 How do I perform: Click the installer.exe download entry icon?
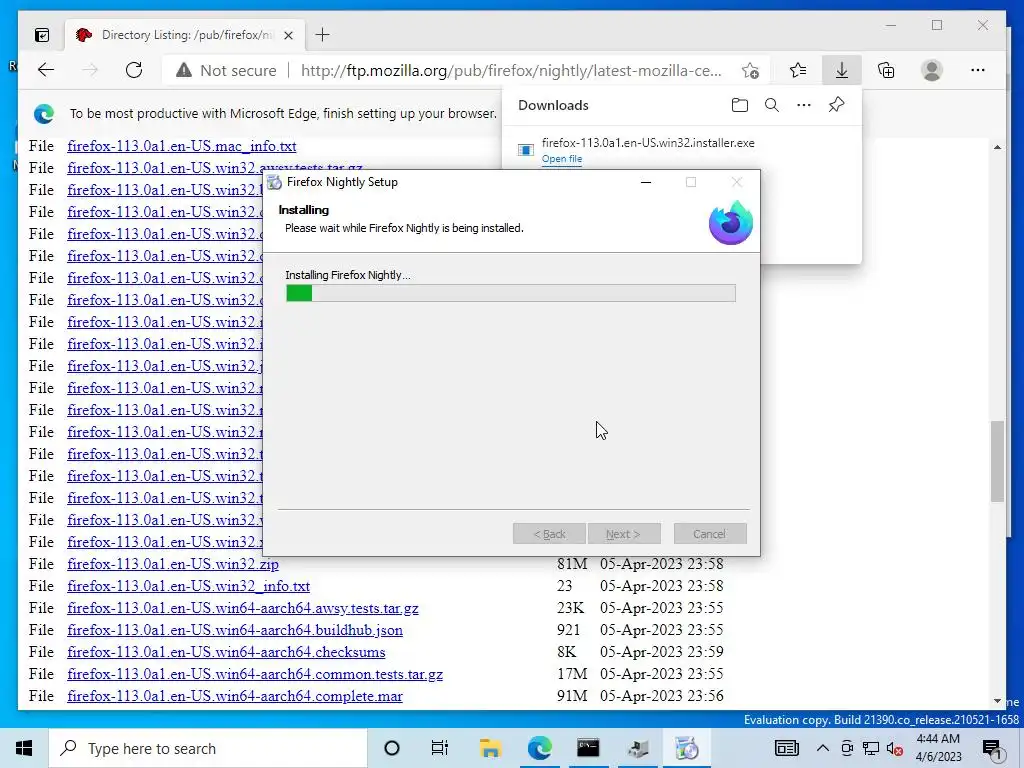click(526, 150)
